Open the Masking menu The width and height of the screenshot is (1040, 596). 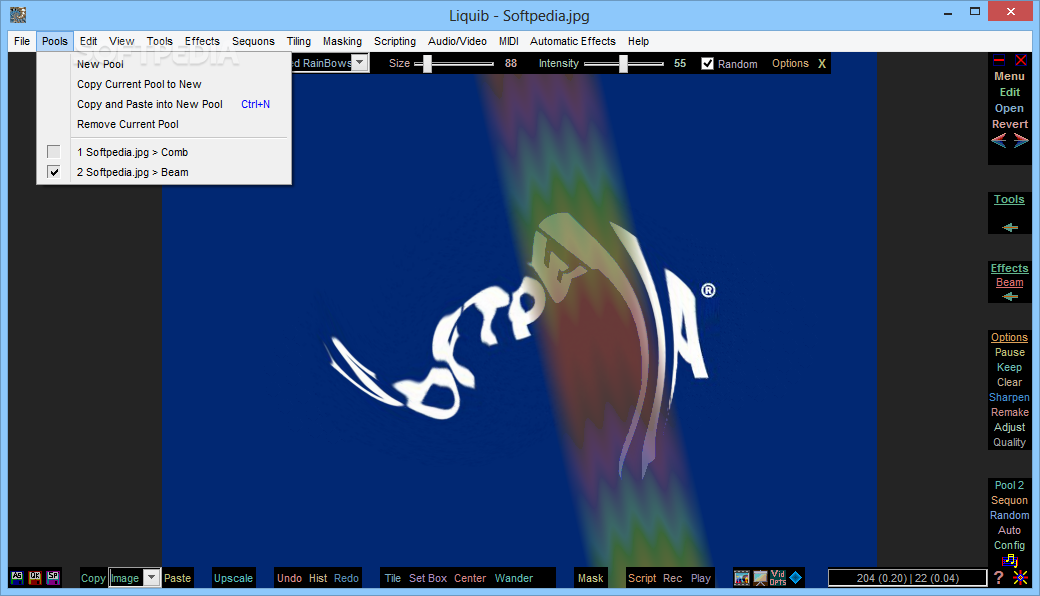coord(342,41)
